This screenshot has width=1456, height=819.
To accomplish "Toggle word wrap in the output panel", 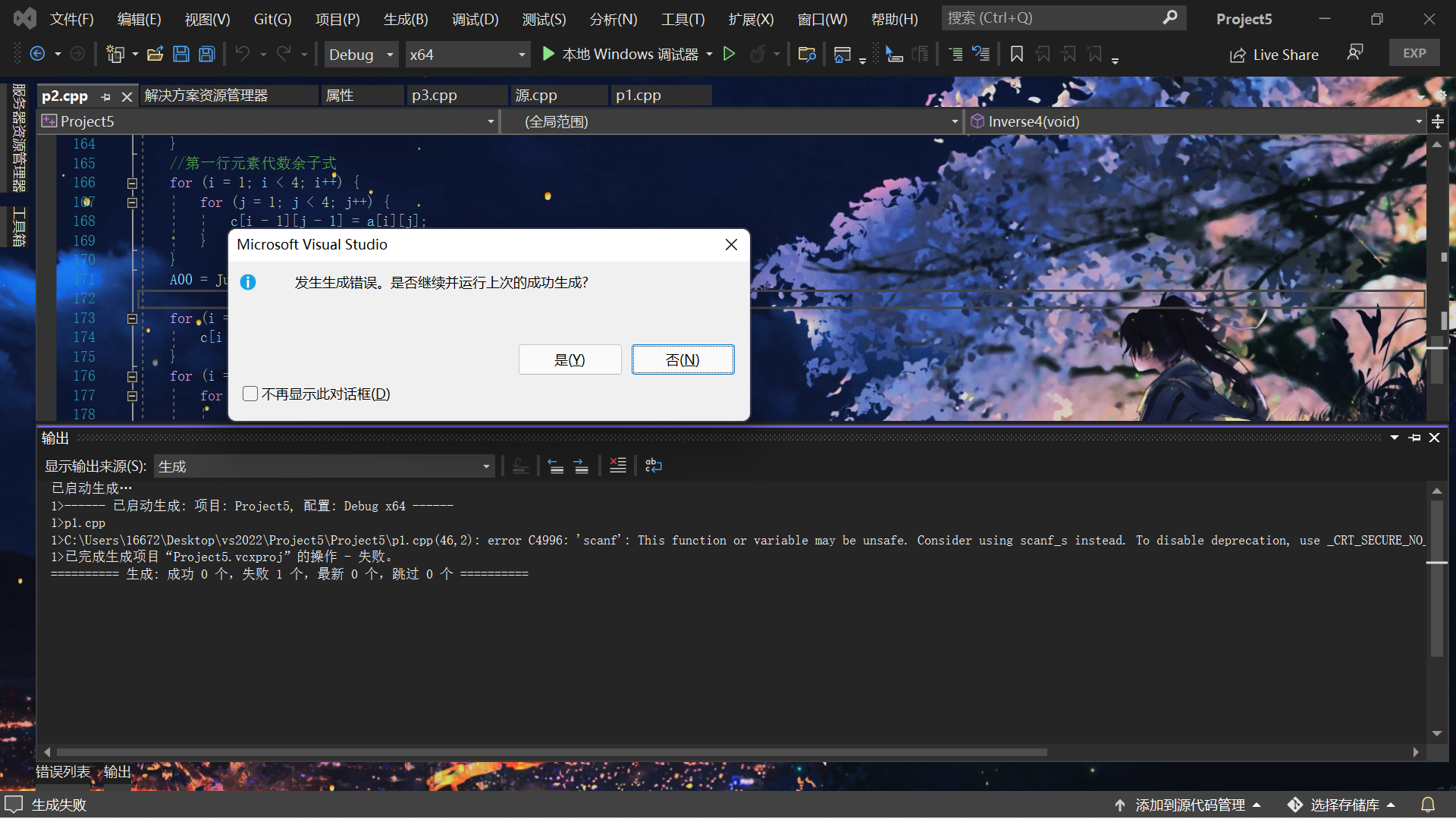I will pyautogui.click(x=653, y=465).
